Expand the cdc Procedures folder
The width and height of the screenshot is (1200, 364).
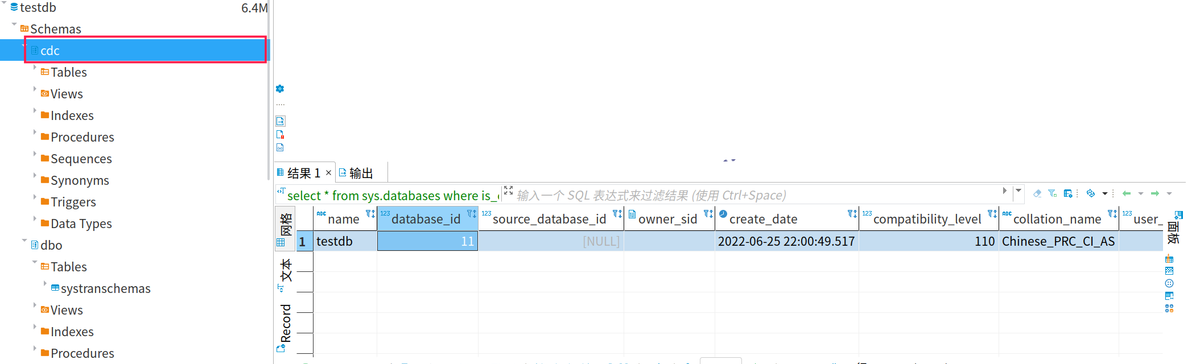point(34,134)
